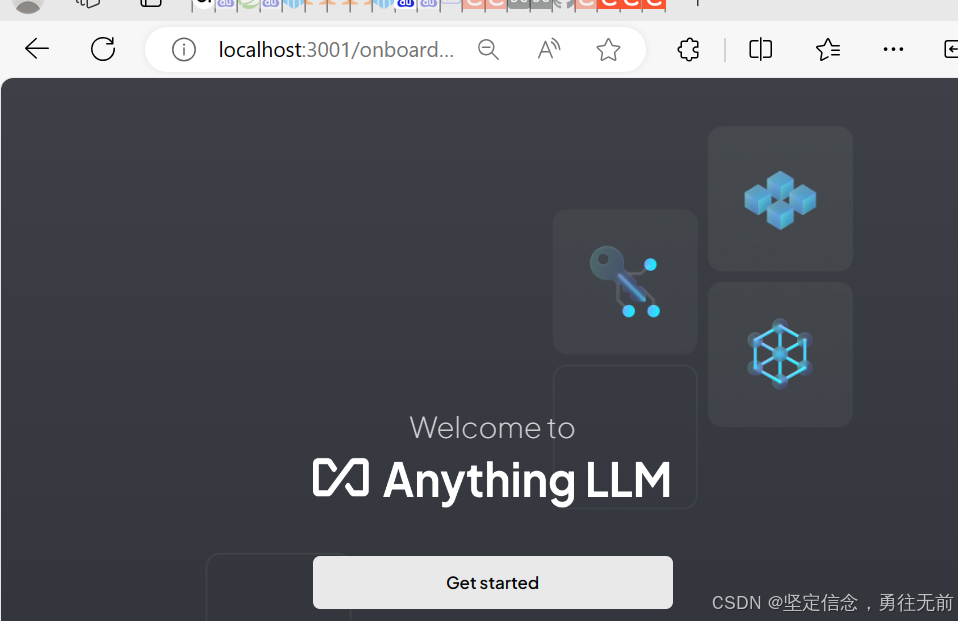The image size is (958, 621).
Task: Open the Extensions puzzle icon
Action: coord(689,50)
